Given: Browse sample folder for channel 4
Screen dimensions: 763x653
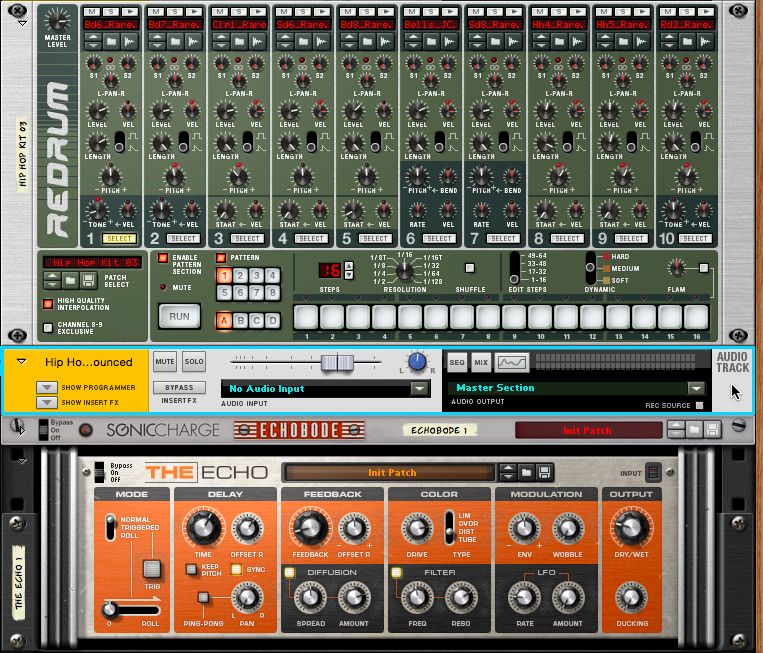Looking at the screenshot, I should (303, 42).
